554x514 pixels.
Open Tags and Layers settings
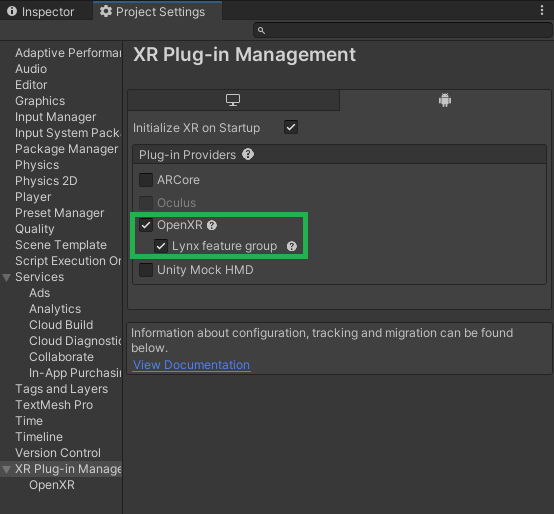[61, 389]
